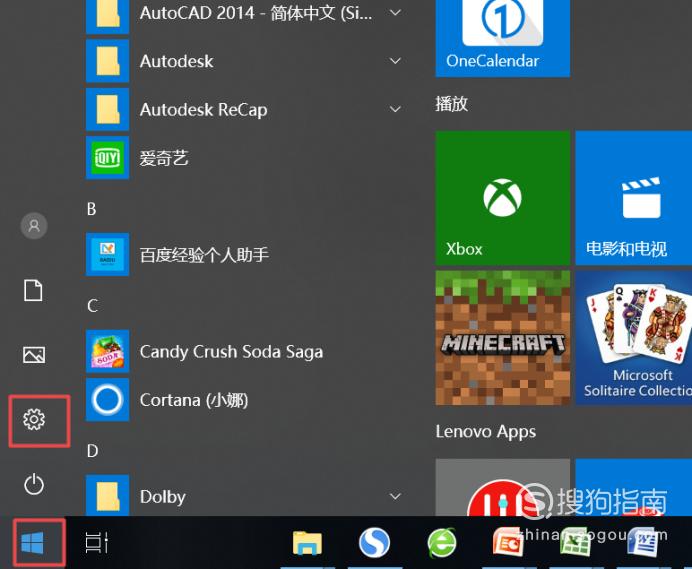Open 百度经验个人助手 app icon
Viewport: 692px width, 569px height.
click(107, 254)
